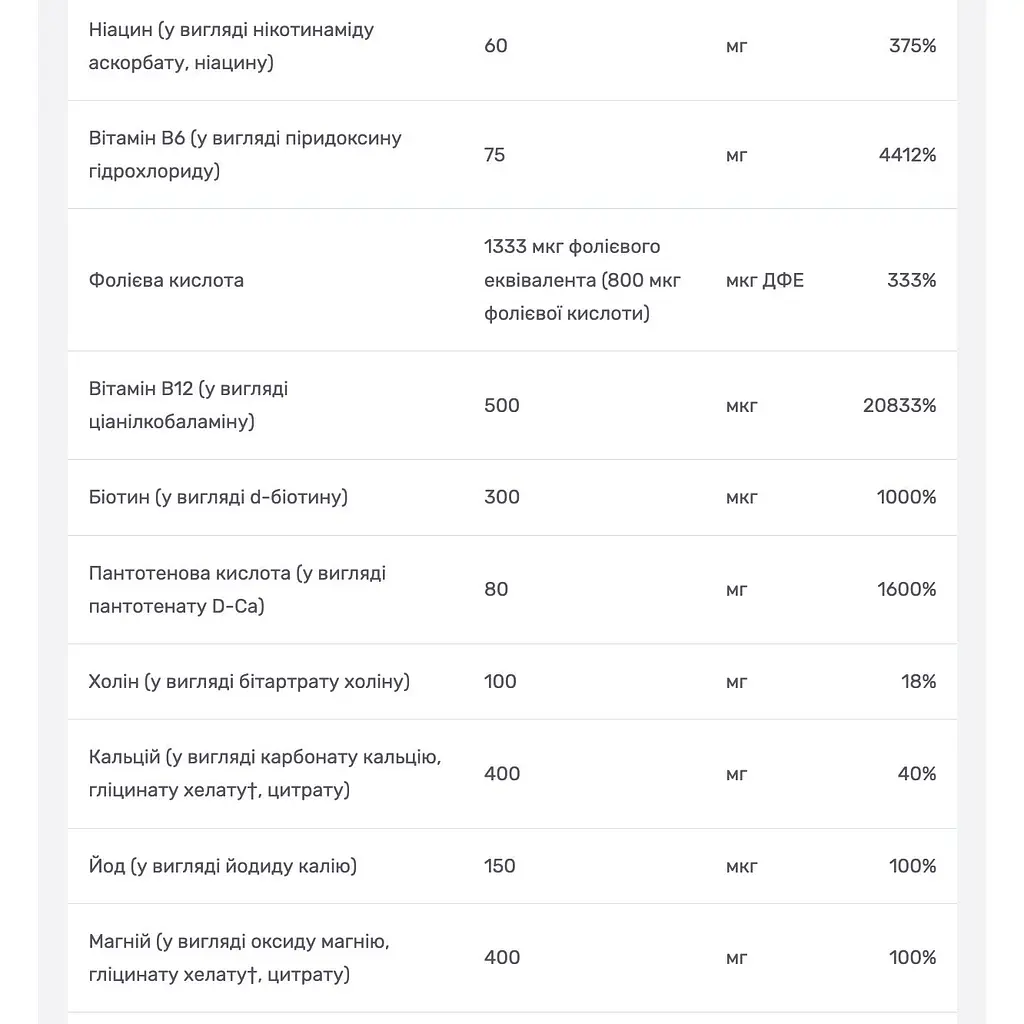Click the 333% folic acid daily value
The image size is (1024, 1024).
pyautogui.click(x=911, y=280)
